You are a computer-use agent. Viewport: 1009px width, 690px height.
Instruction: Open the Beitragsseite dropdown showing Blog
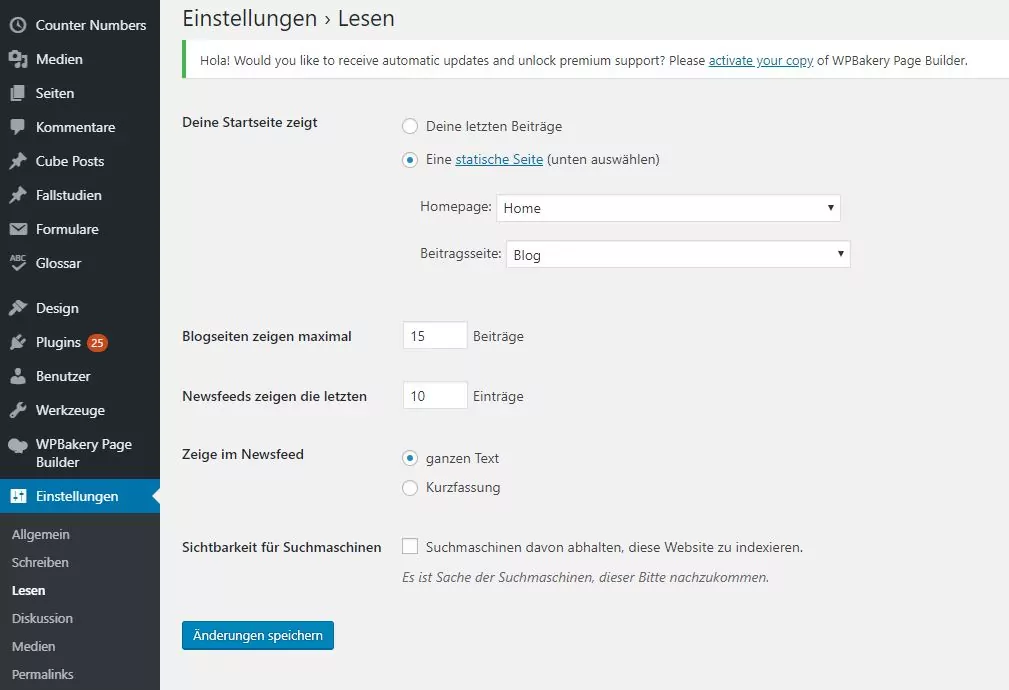click(678, 254)
